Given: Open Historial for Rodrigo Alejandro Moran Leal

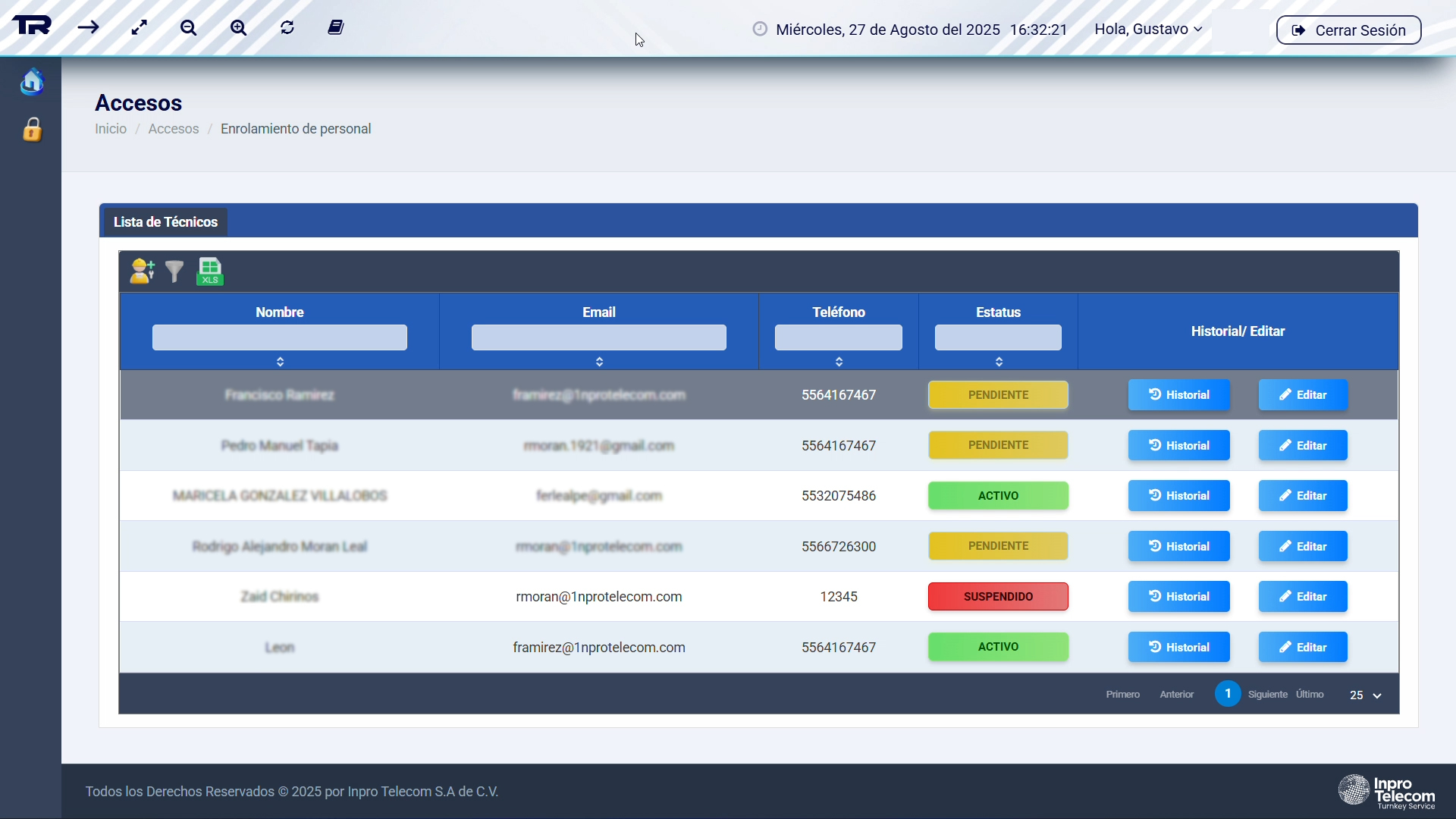Looking at the screenshot, I should [x=1178, y=547].
